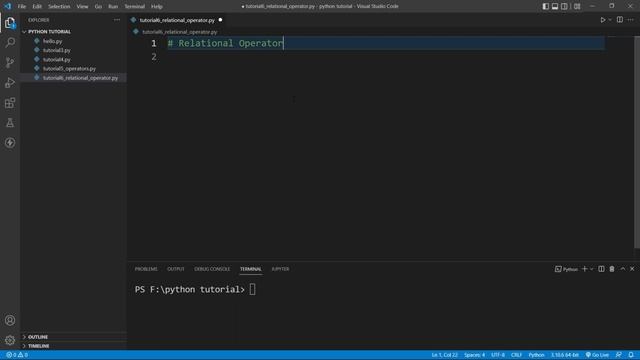The width and height of the screenshot is (640, 360).
Task: Click the unsaved dot on the editor tab
Action: [220, 20]
